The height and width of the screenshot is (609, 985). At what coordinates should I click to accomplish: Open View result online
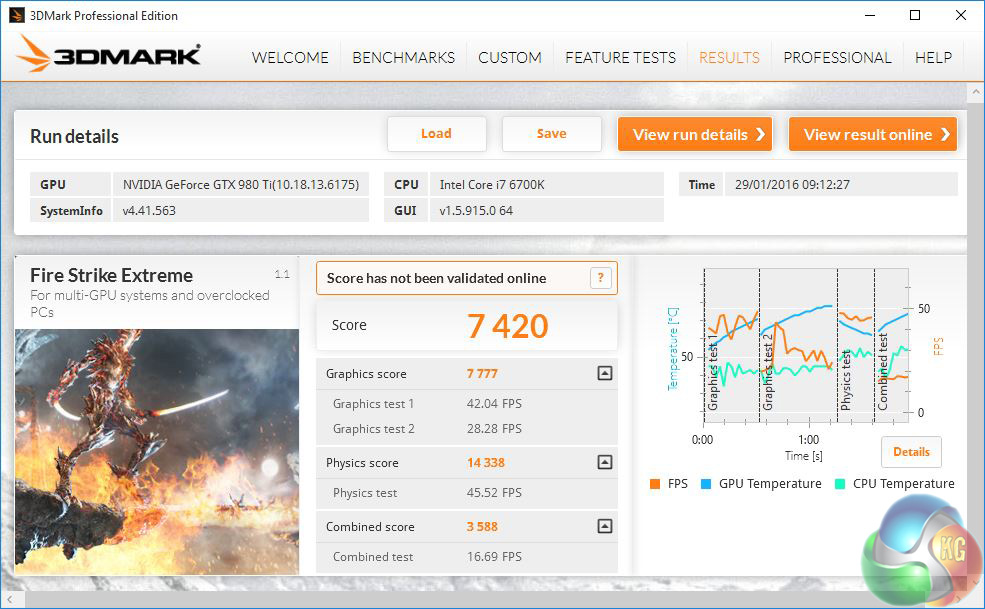click(x=872, y=134)
